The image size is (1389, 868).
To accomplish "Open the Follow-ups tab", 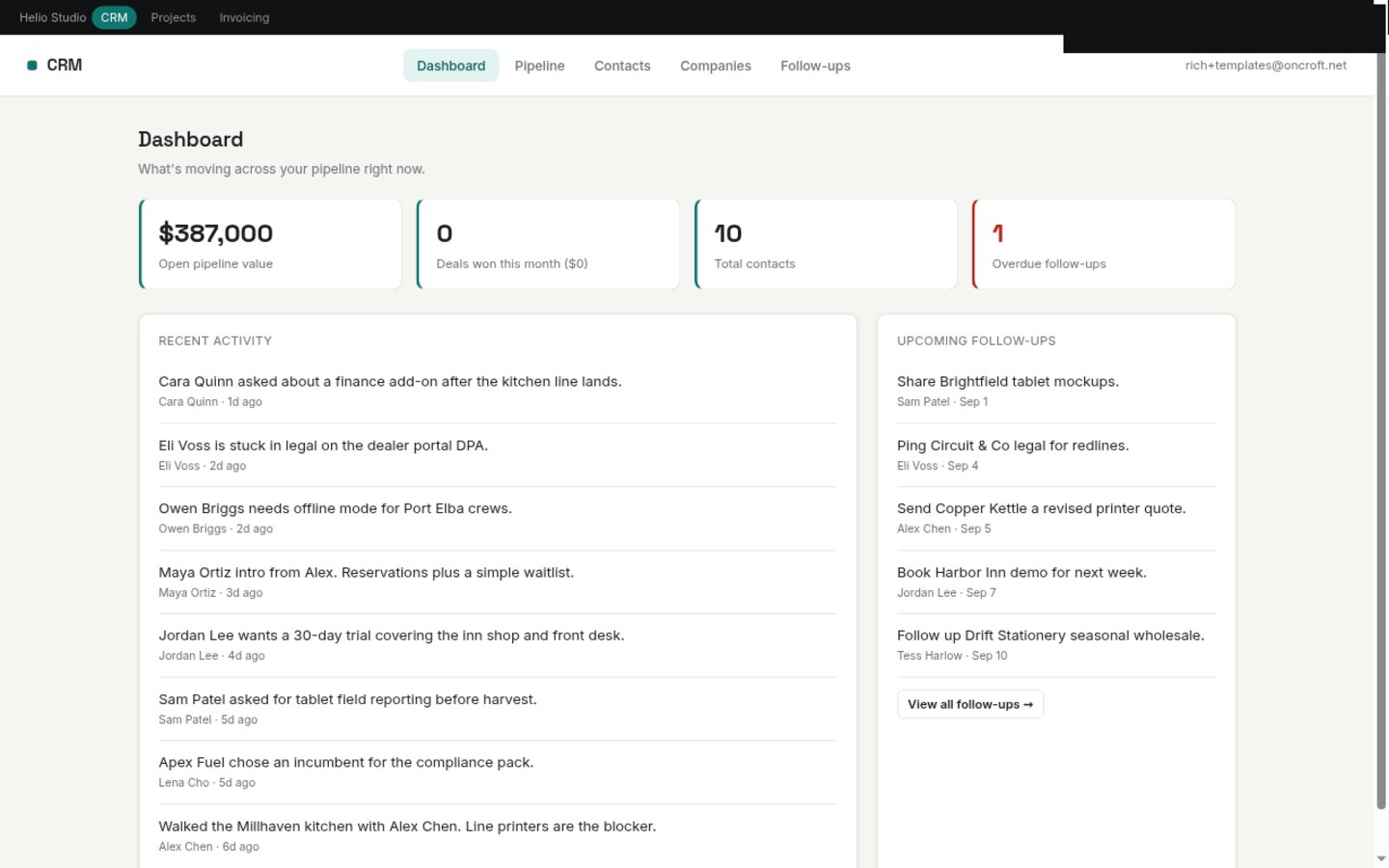I will (815, 66).
